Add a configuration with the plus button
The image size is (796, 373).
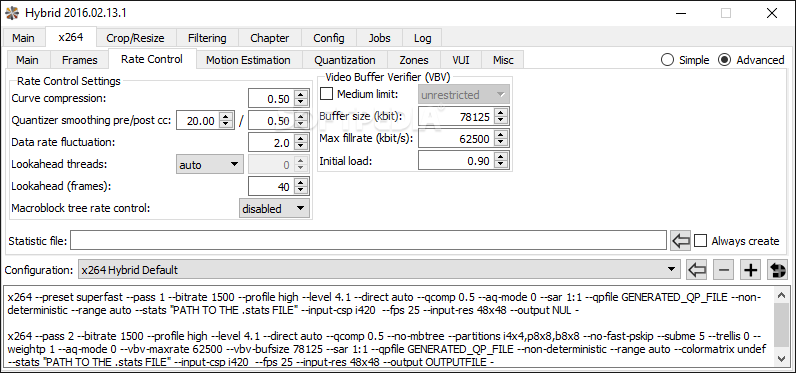point(750,270)
